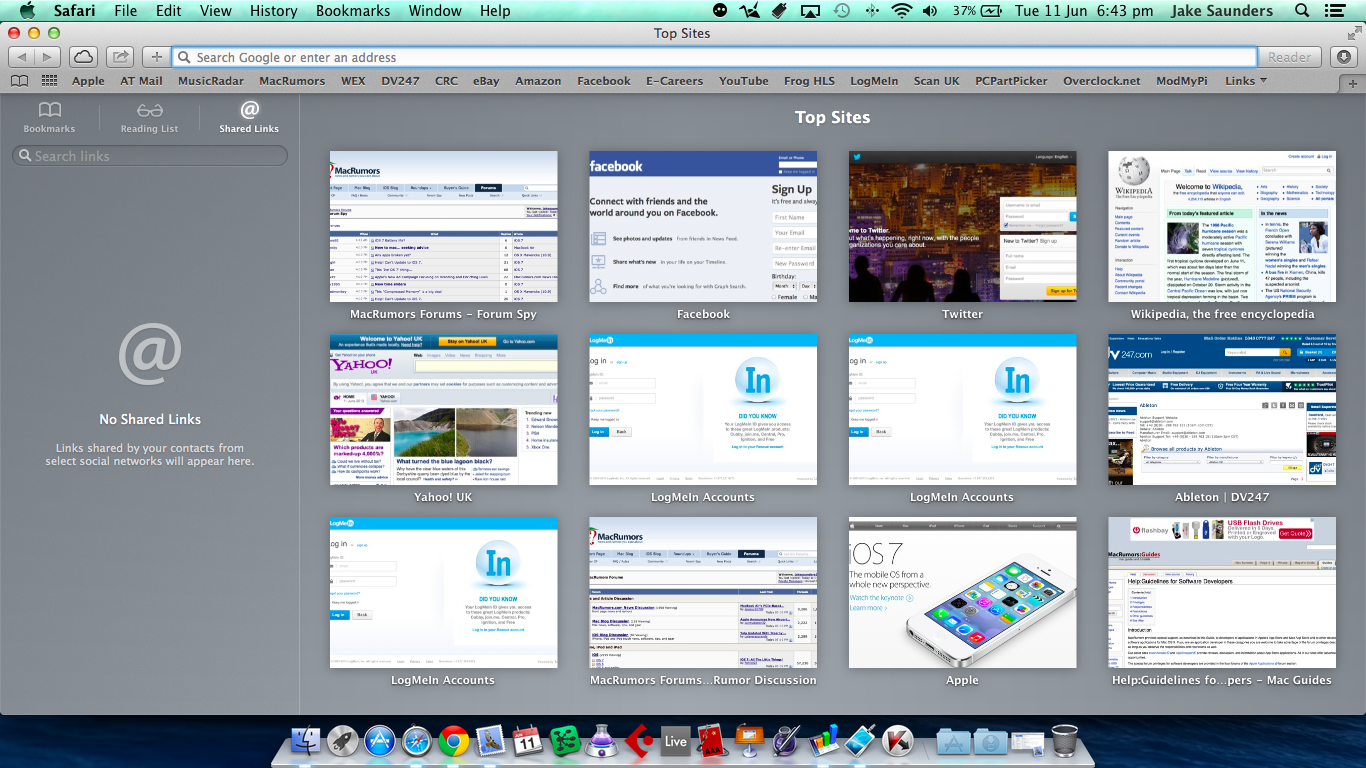This screenshot has height=768, width=1366.
Task: Open Finder from the Dock
Action: (x=305, y=741)
